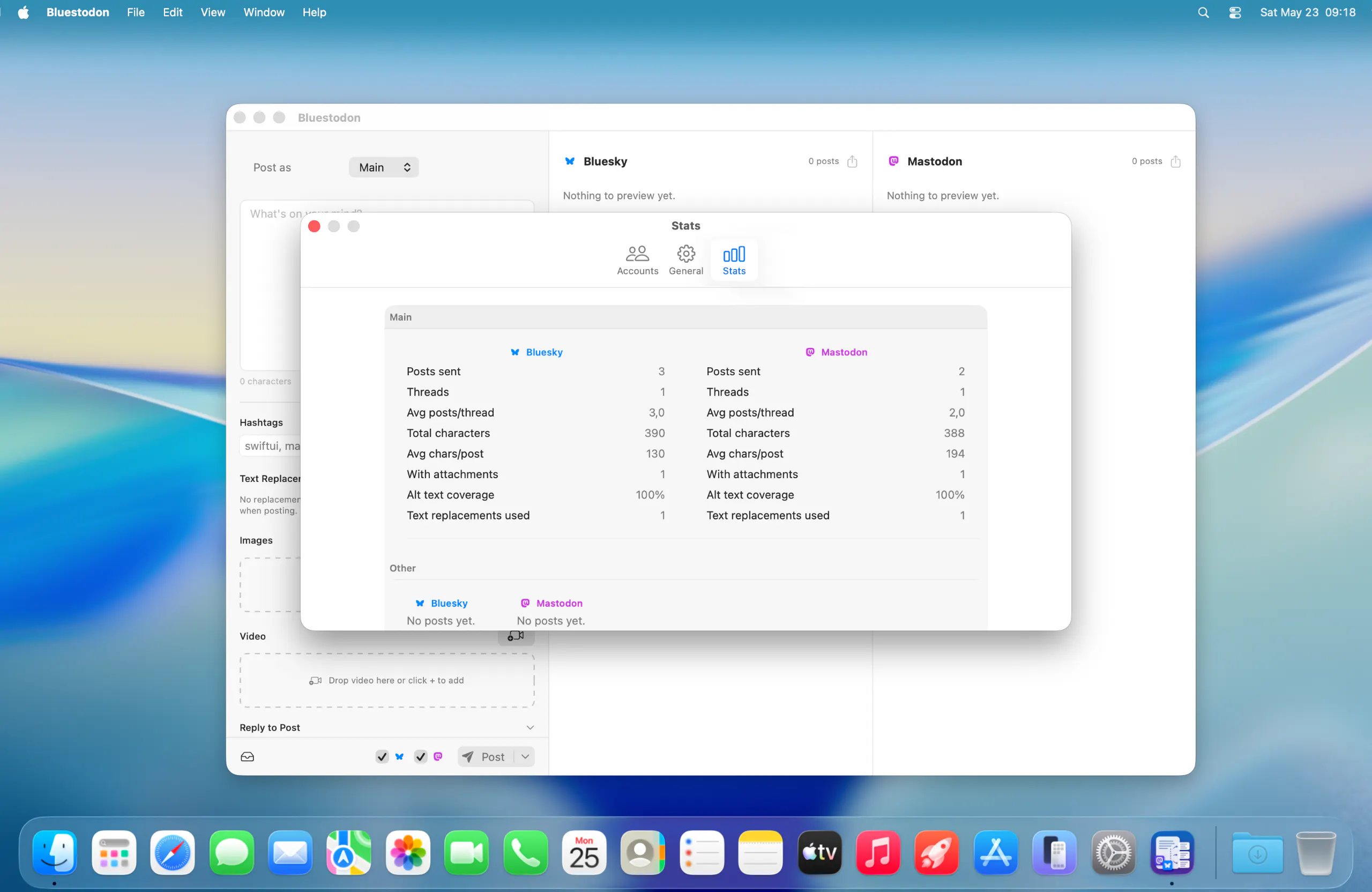Viewport: 1372px width, 892px height.
Task: Toggle the Mastodon posting checkbox
Action: 420,756
